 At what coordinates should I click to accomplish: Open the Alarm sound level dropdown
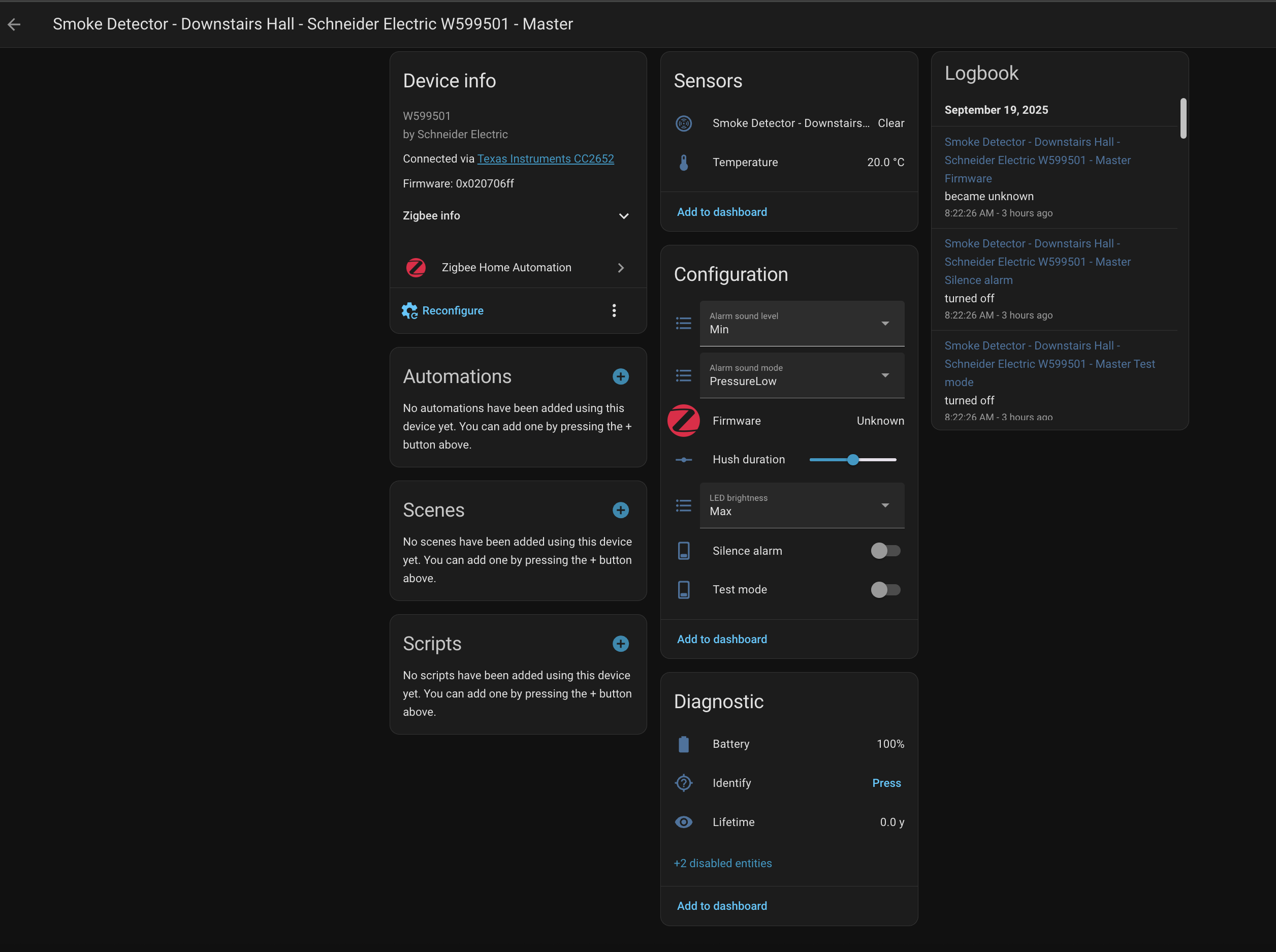point(802,323)
